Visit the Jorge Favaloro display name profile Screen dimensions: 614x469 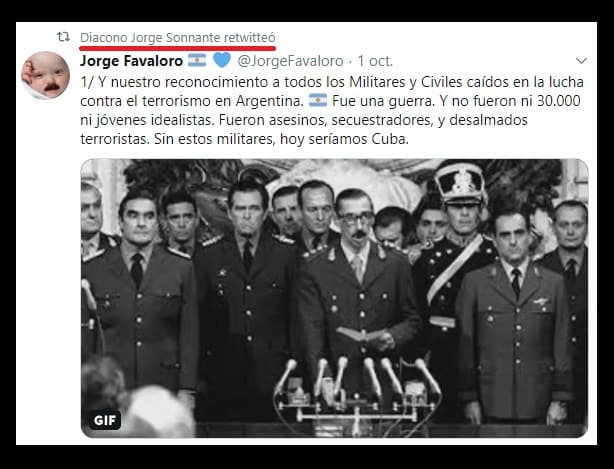[x=132, y=61]
